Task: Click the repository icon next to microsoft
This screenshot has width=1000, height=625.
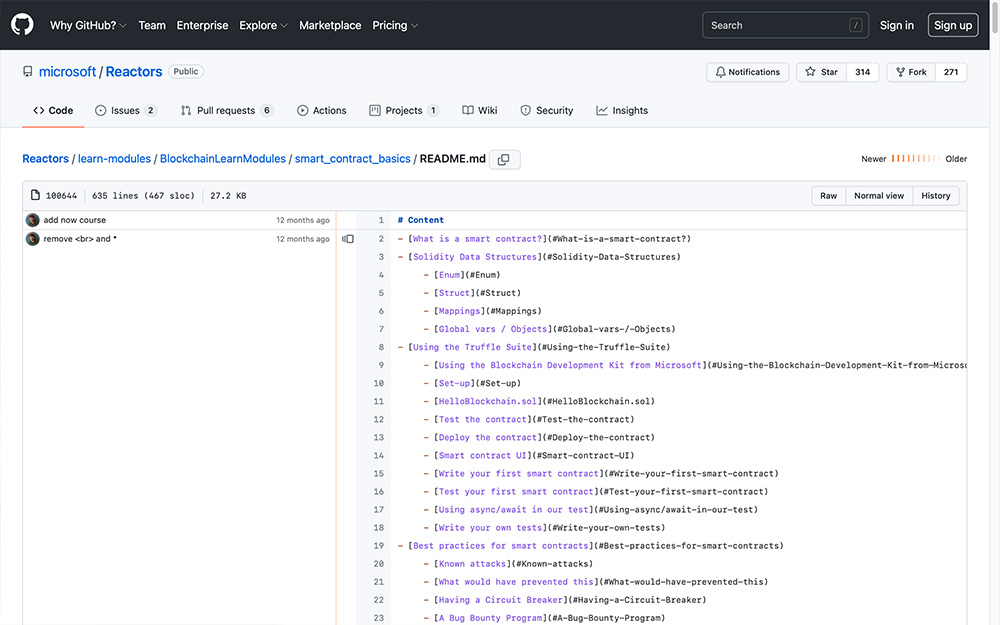Action: 27,71
